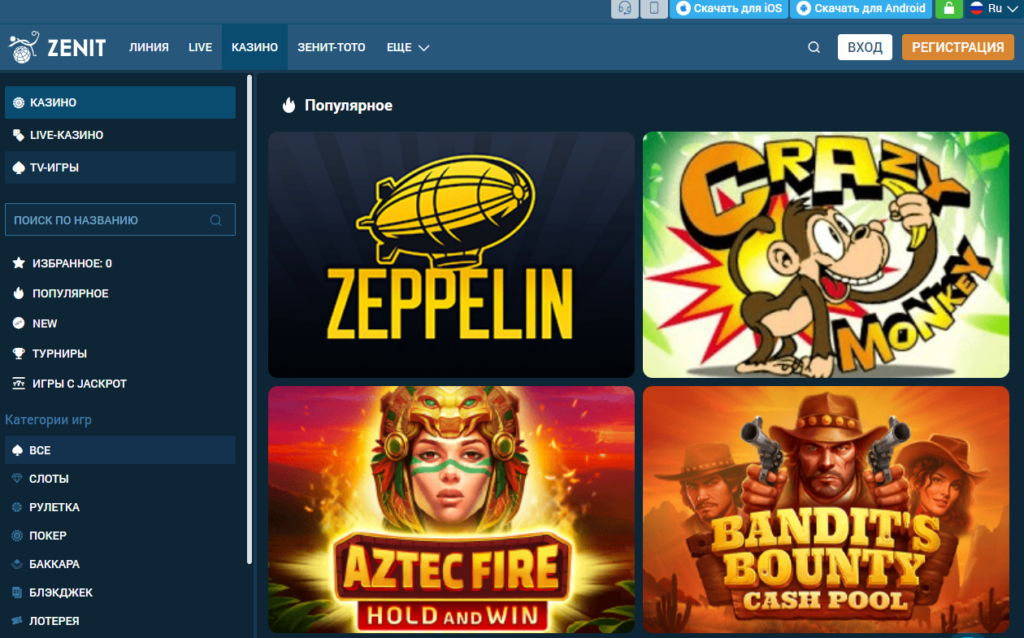Click the green lock icon
The image size is (1024, 638).
[x=949, y=8]
